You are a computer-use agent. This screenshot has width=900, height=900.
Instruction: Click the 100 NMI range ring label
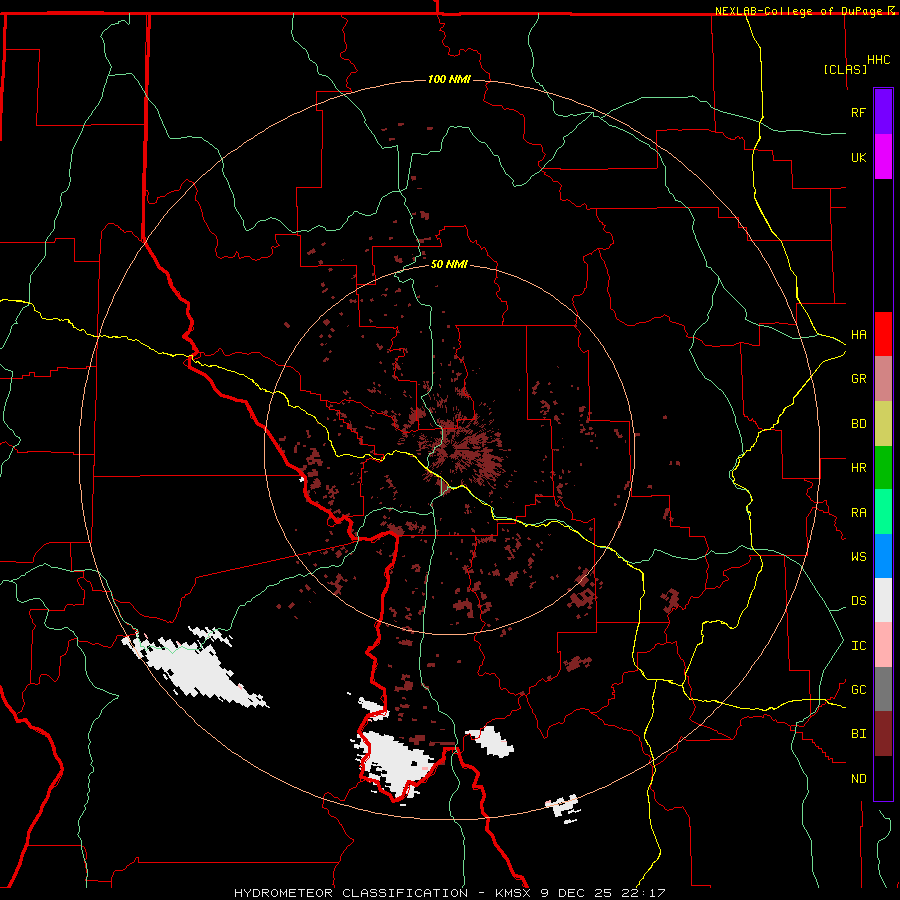[x=449, y=79]
